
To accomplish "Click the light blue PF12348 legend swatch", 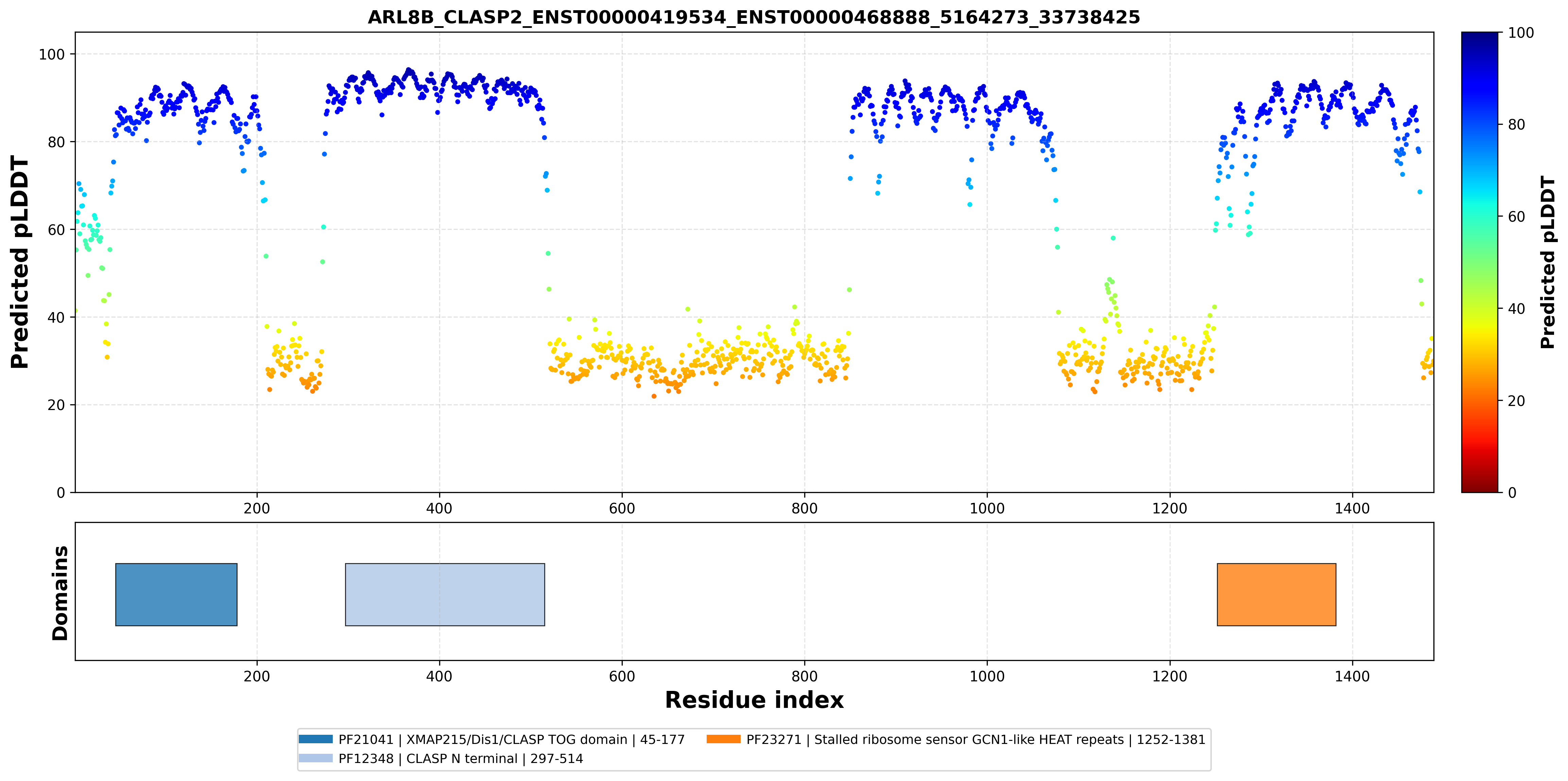I will tap(316, 758).
